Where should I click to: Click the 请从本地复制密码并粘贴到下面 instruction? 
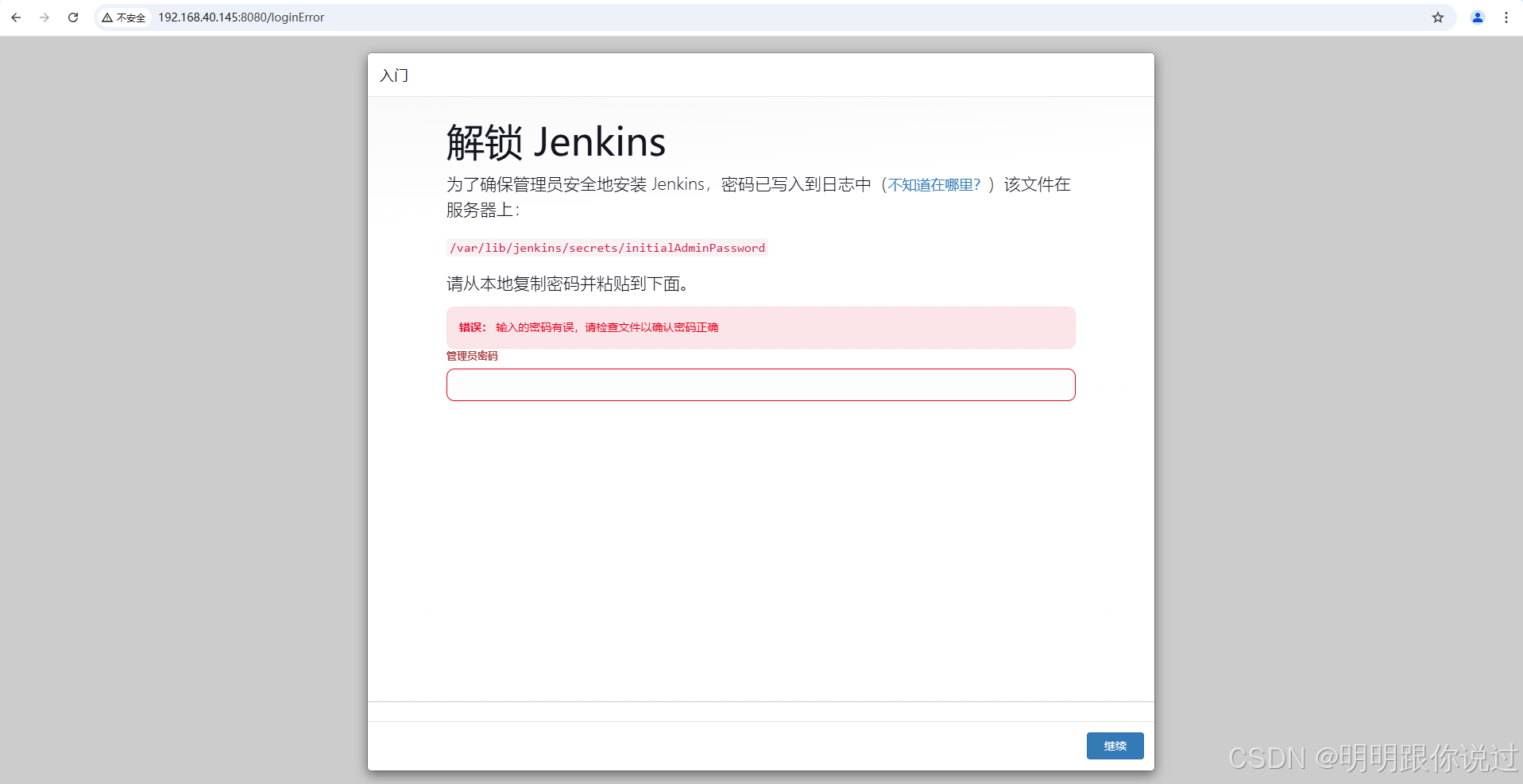click(x=567, y=284)
